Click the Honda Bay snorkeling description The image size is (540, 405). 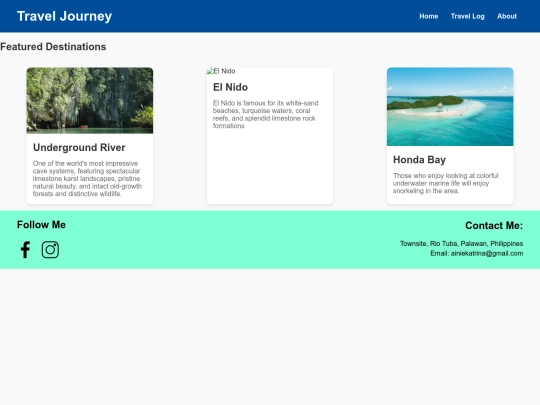(x=446, y=183)
